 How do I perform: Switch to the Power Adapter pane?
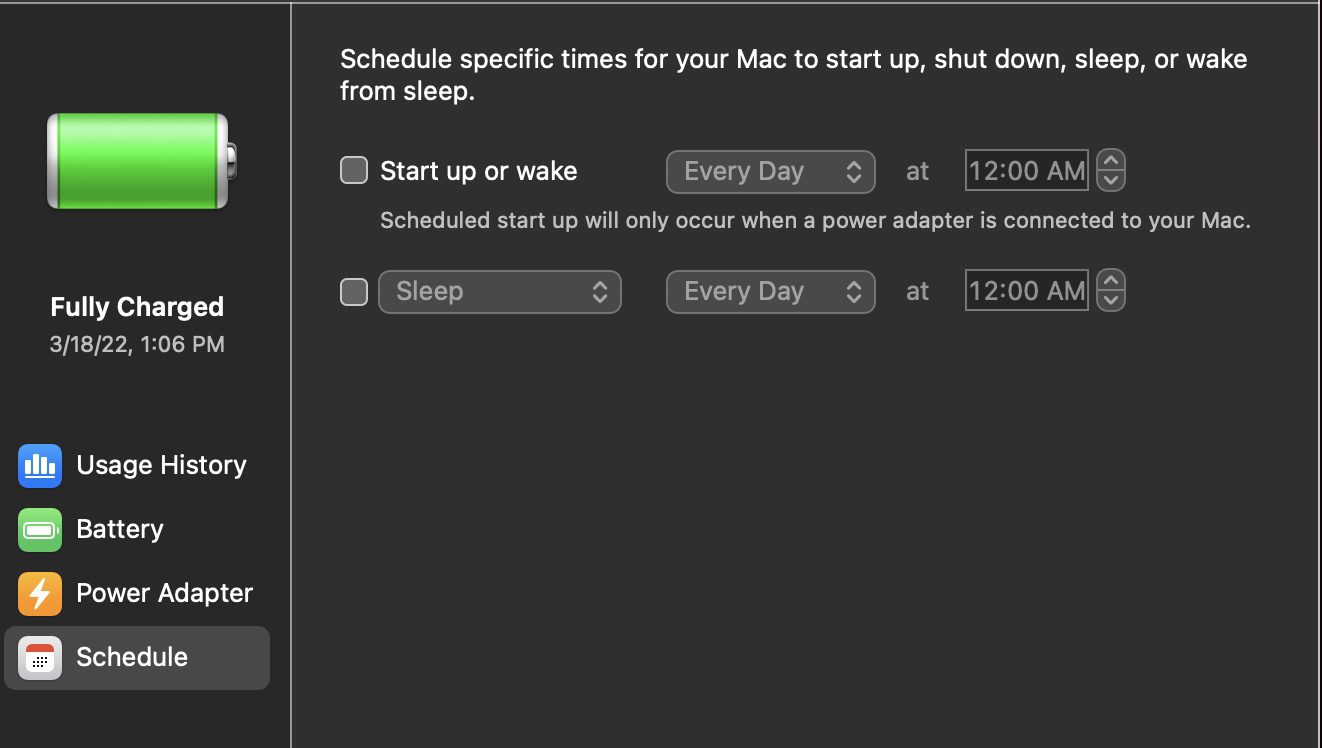pyautogui.click(x=164, y=594)
